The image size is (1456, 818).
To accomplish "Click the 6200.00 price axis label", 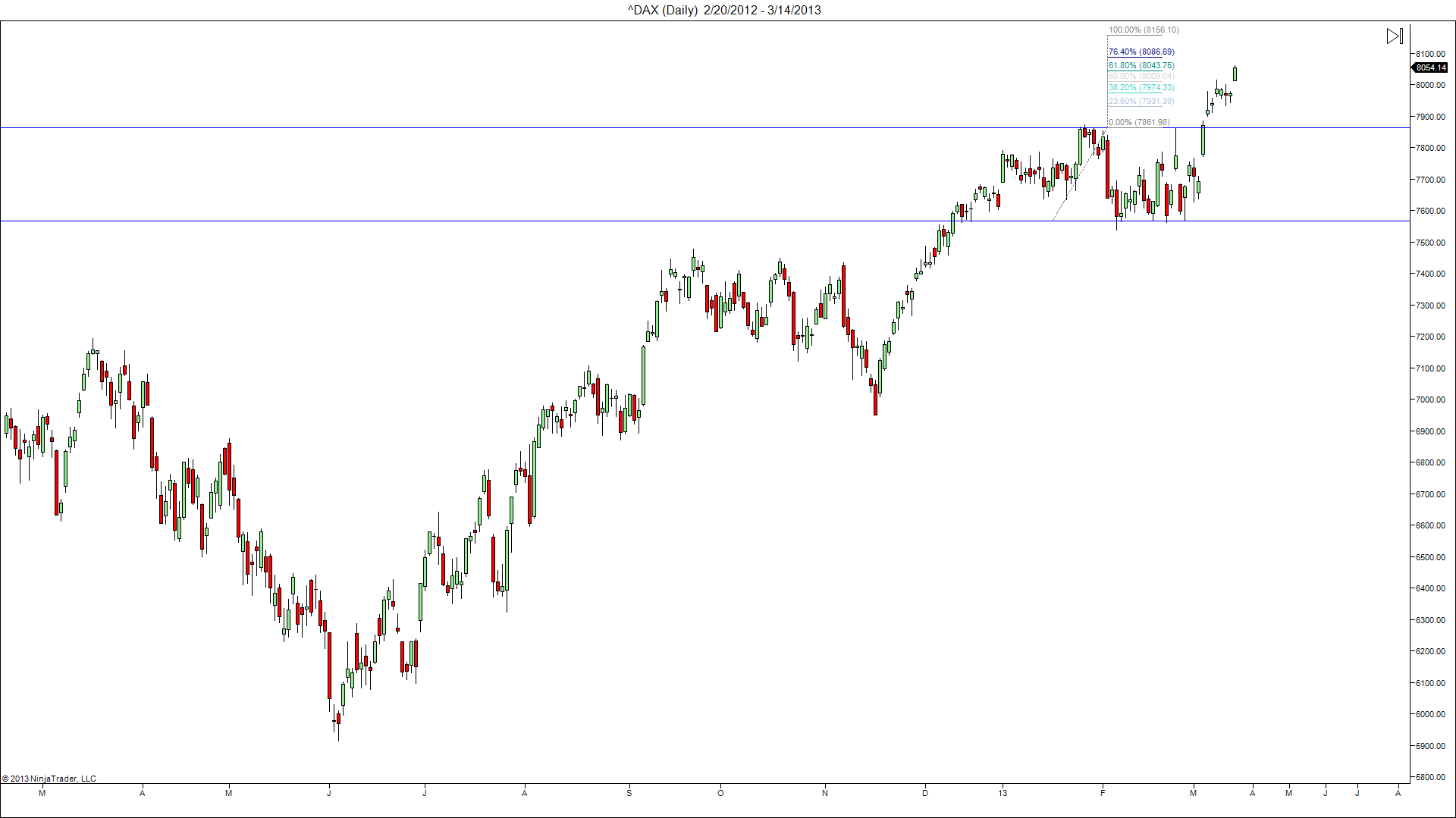I will point(1430,651).
